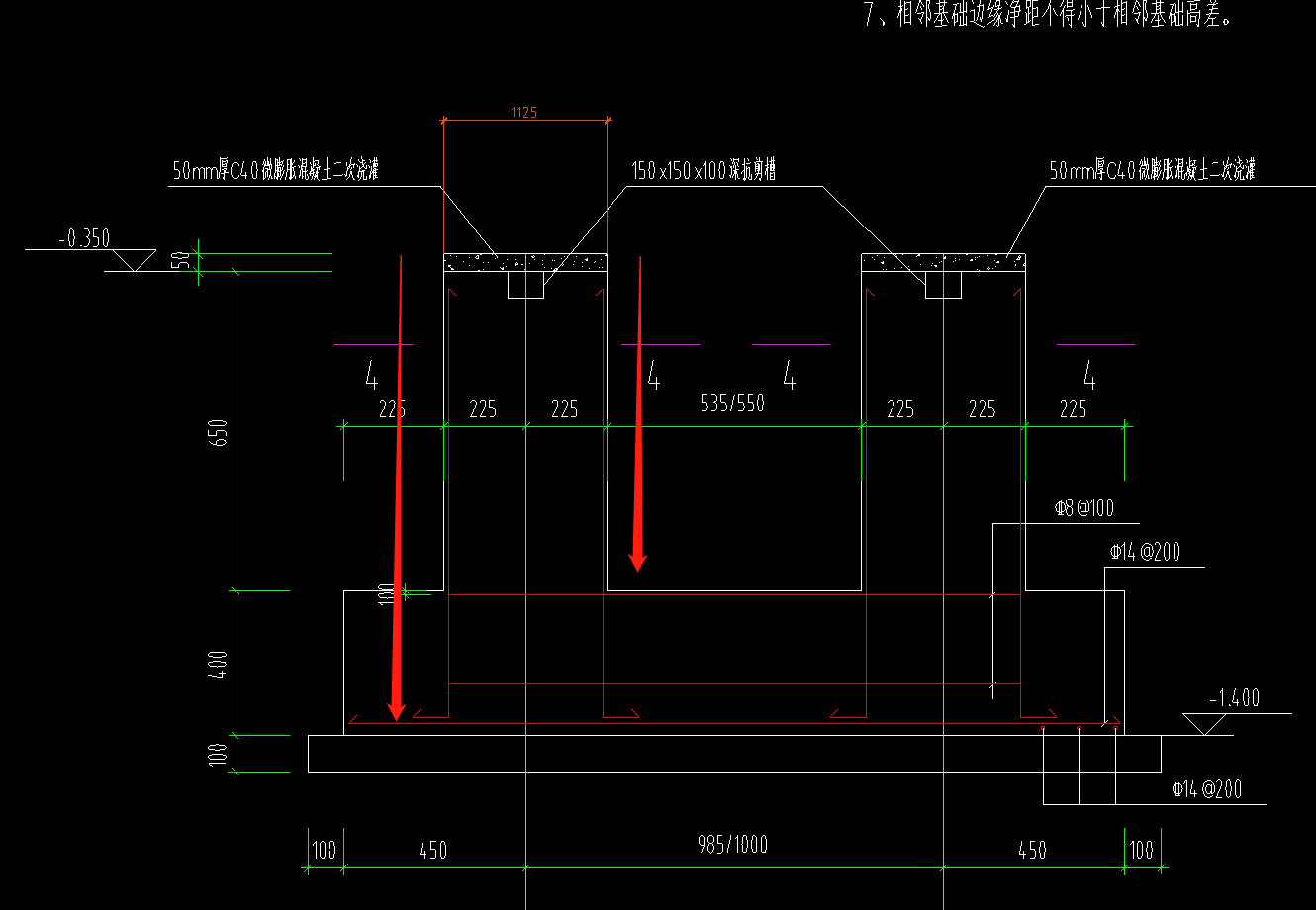Select note 7 text about 相邻基础边缘净距
The image size is (1316, 910).
point(1048,15)
